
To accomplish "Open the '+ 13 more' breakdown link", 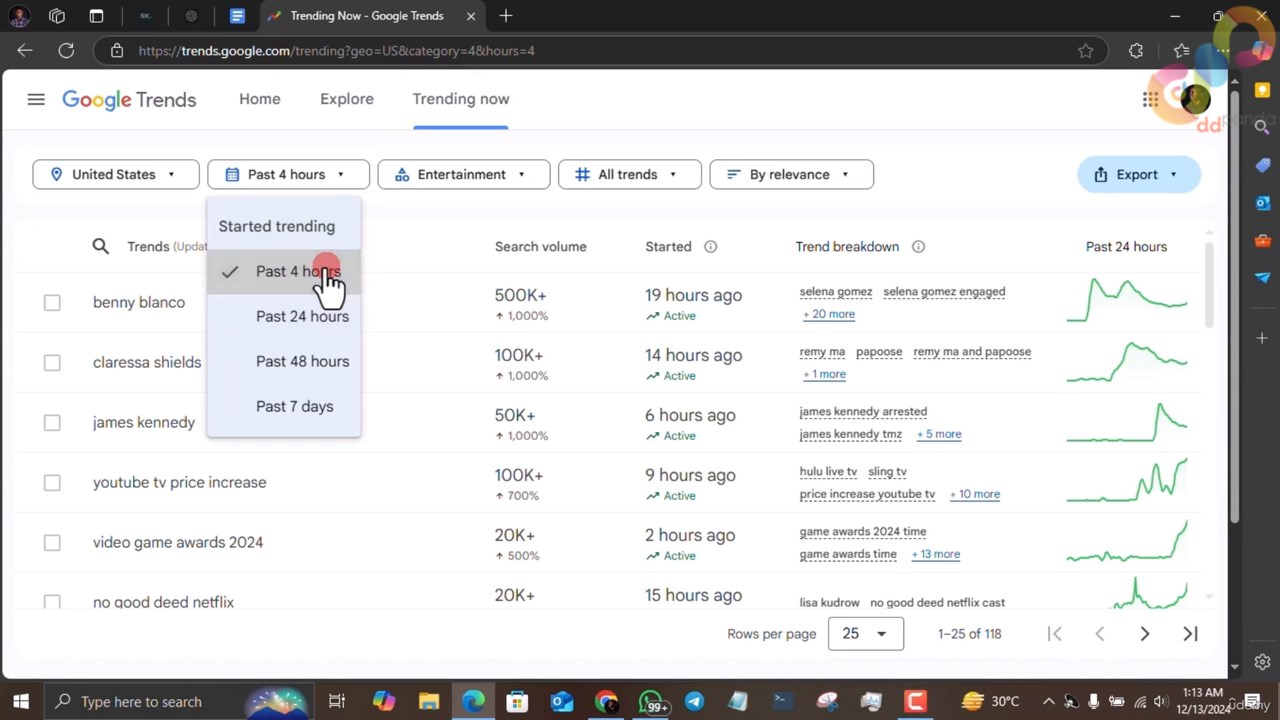I will click(935, 554).
